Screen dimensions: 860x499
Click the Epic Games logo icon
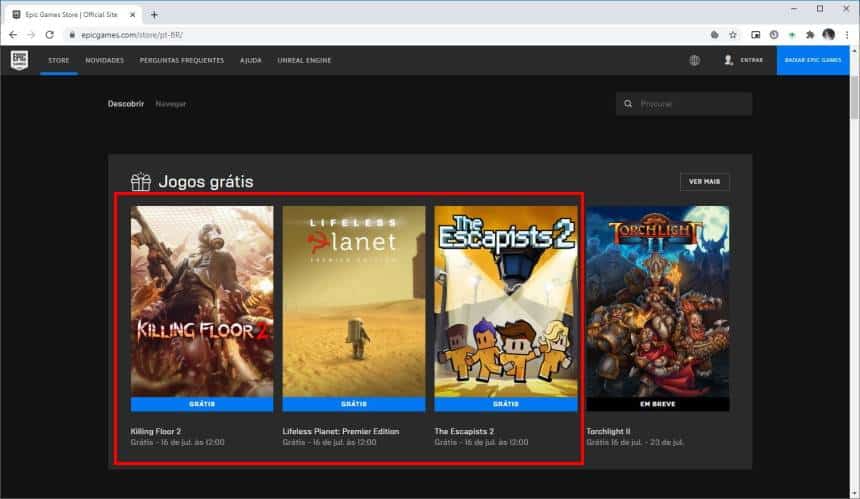pyautogui.click(x=20, y=60)
